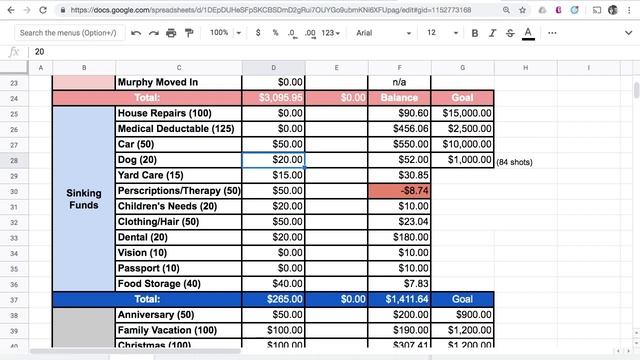Select the Dog (20) label cell
The image size is (640, 360).
178,160
